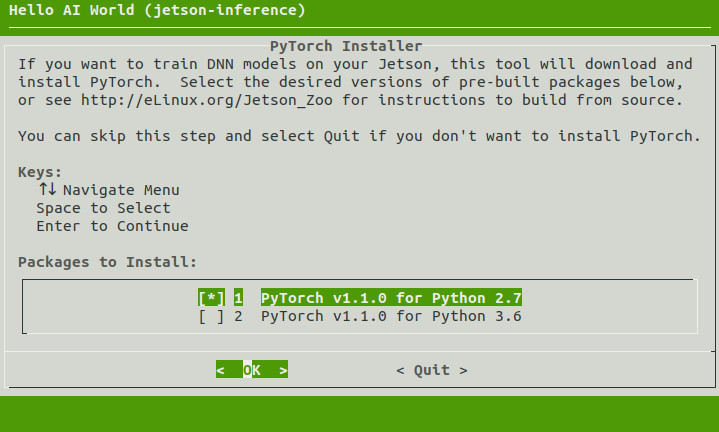Image resolution: width=719 pixels, height=432 pixels.
Task: Click the 'Keys:' label
Action: 39,172
